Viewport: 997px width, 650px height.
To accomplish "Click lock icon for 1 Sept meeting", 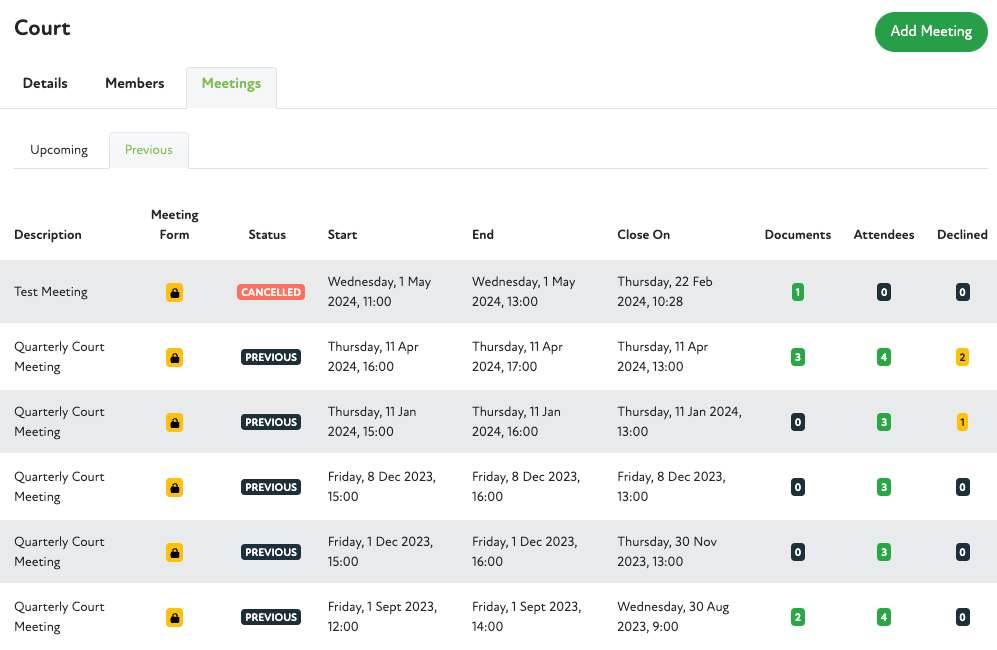I will (x=174, y=618).
